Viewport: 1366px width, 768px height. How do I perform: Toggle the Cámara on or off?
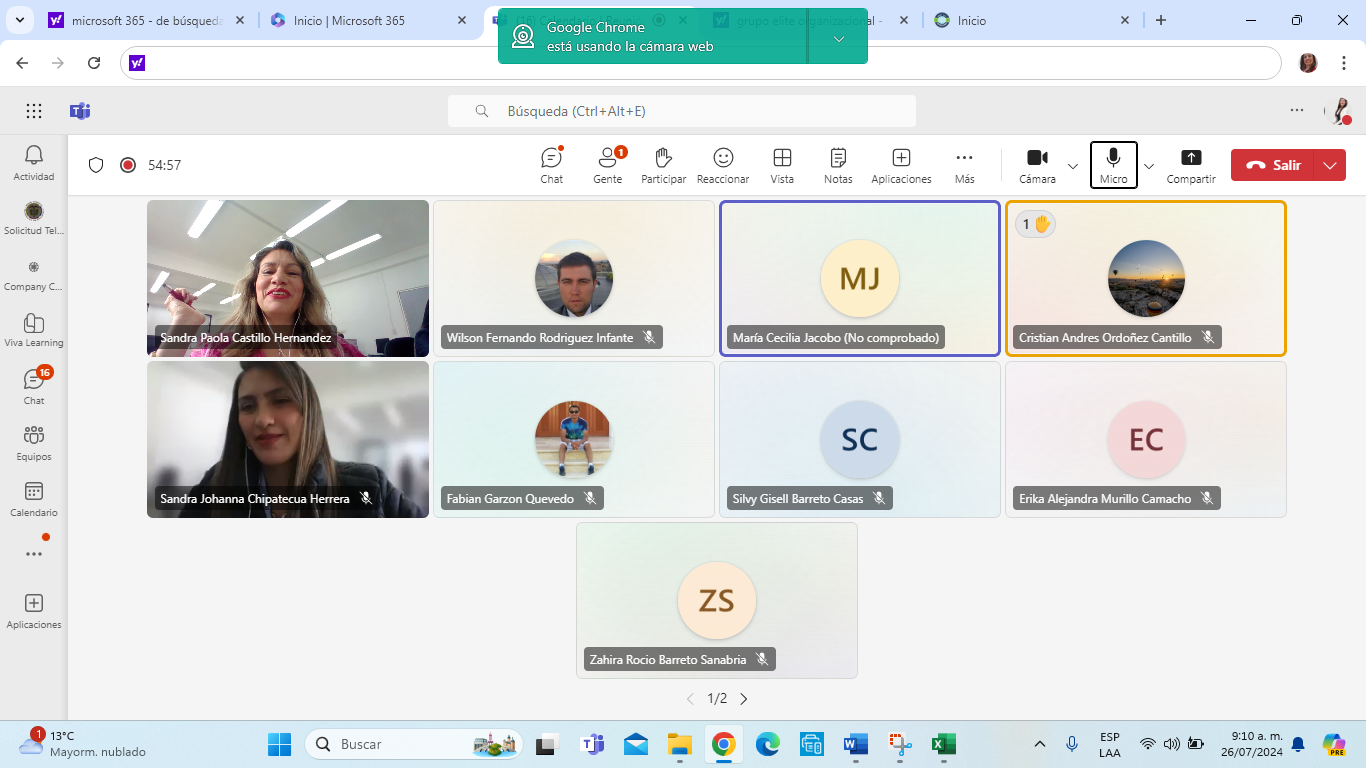click(x=1037, y=165)
